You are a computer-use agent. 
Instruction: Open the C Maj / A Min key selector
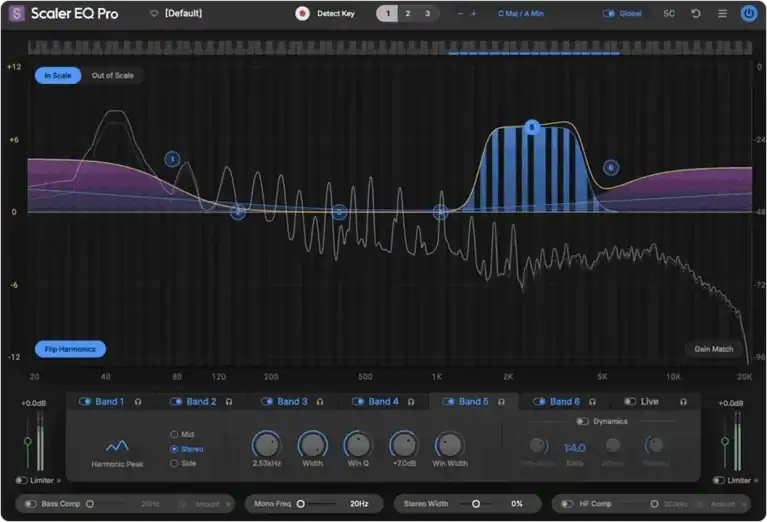coord(521,14)
